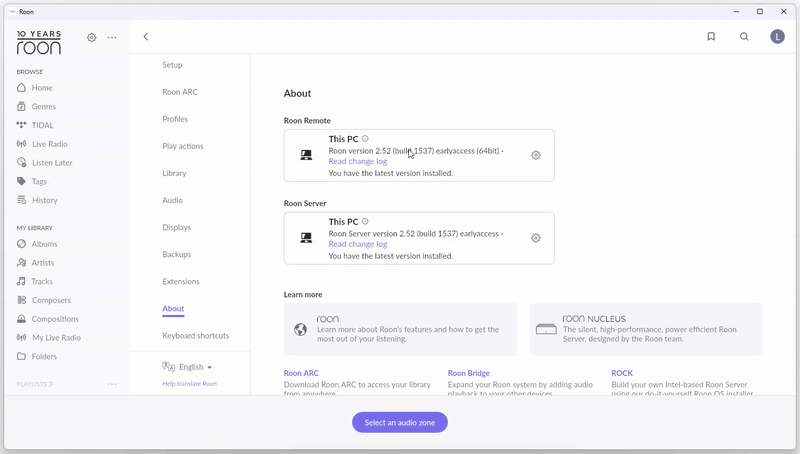Click Help translate Roon link
This screenshot has height=454, width=800.
click(x=189, y=384)
